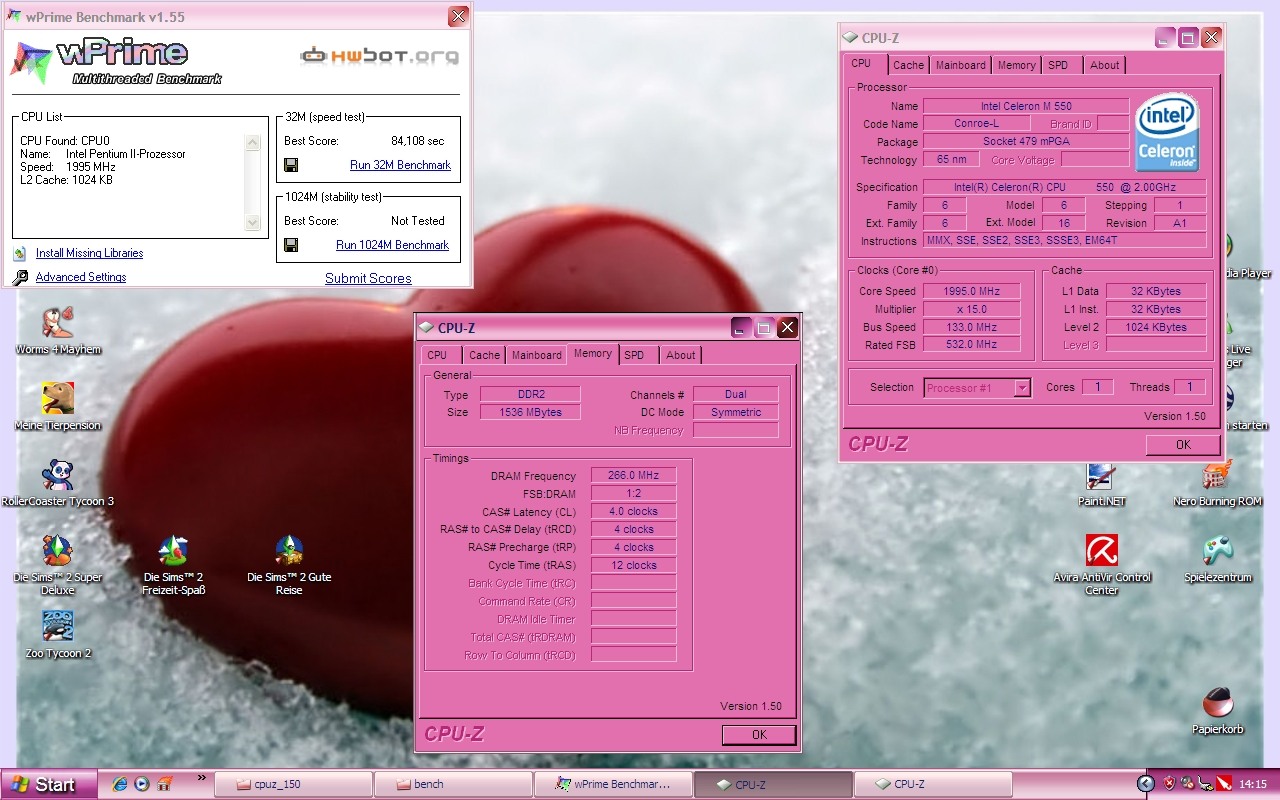The height and width of the screenshot is (800, 1280).
Task: Click Avira red umbrella tray icon
Action: click(x=1222, y=784)
